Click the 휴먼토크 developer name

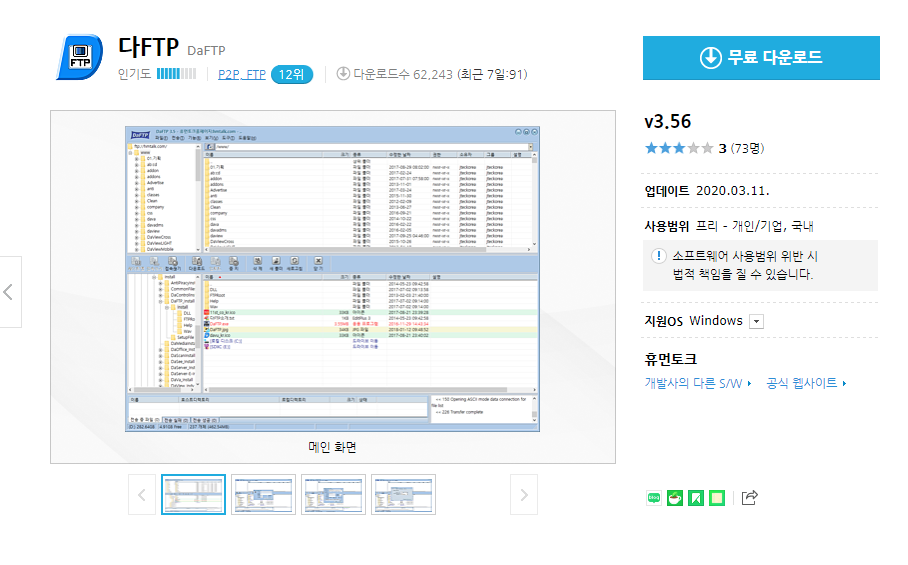(671, 359)
